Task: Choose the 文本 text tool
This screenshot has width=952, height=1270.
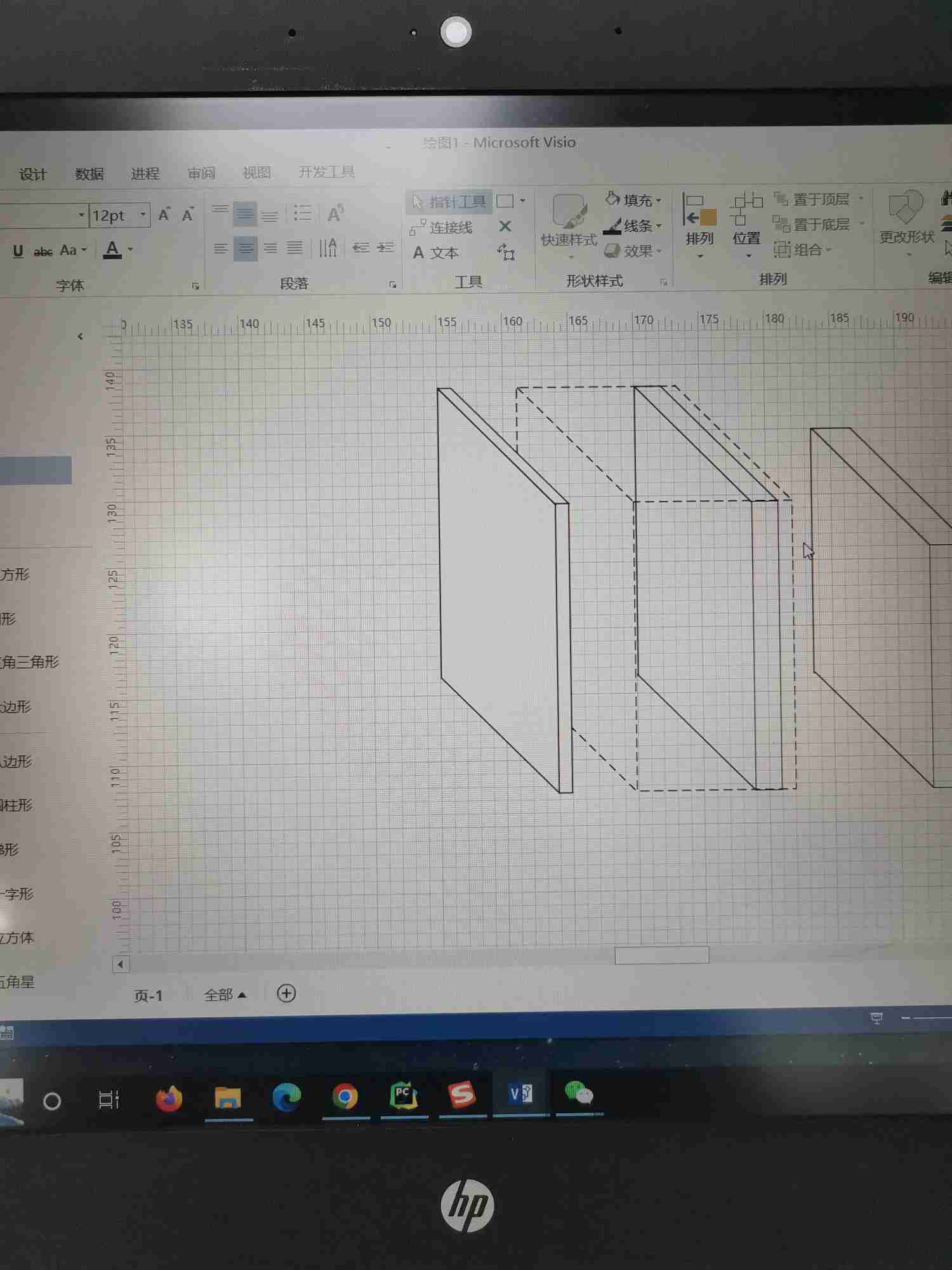Action: coord(435,253)
